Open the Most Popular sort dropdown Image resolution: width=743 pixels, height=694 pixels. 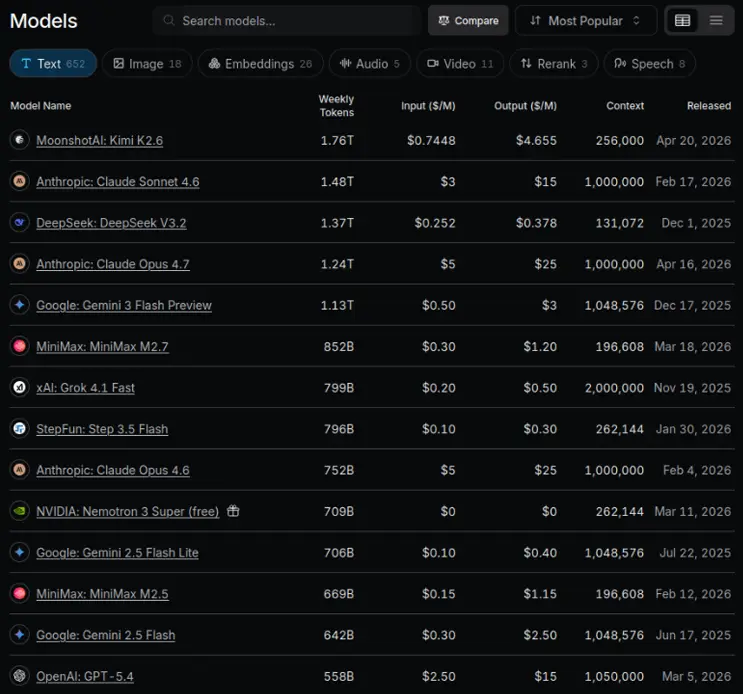pos(585,21)
